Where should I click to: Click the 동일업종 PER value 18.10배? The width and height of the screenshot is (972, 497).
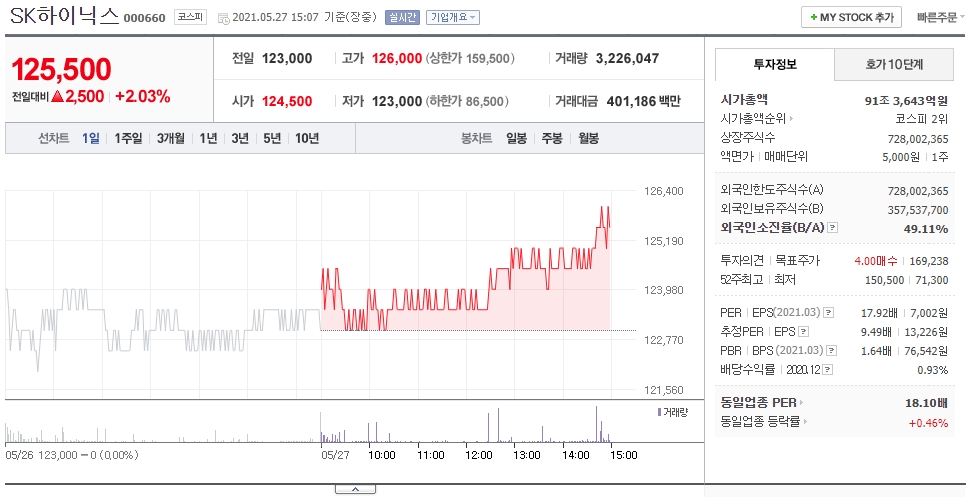[926, 403]
